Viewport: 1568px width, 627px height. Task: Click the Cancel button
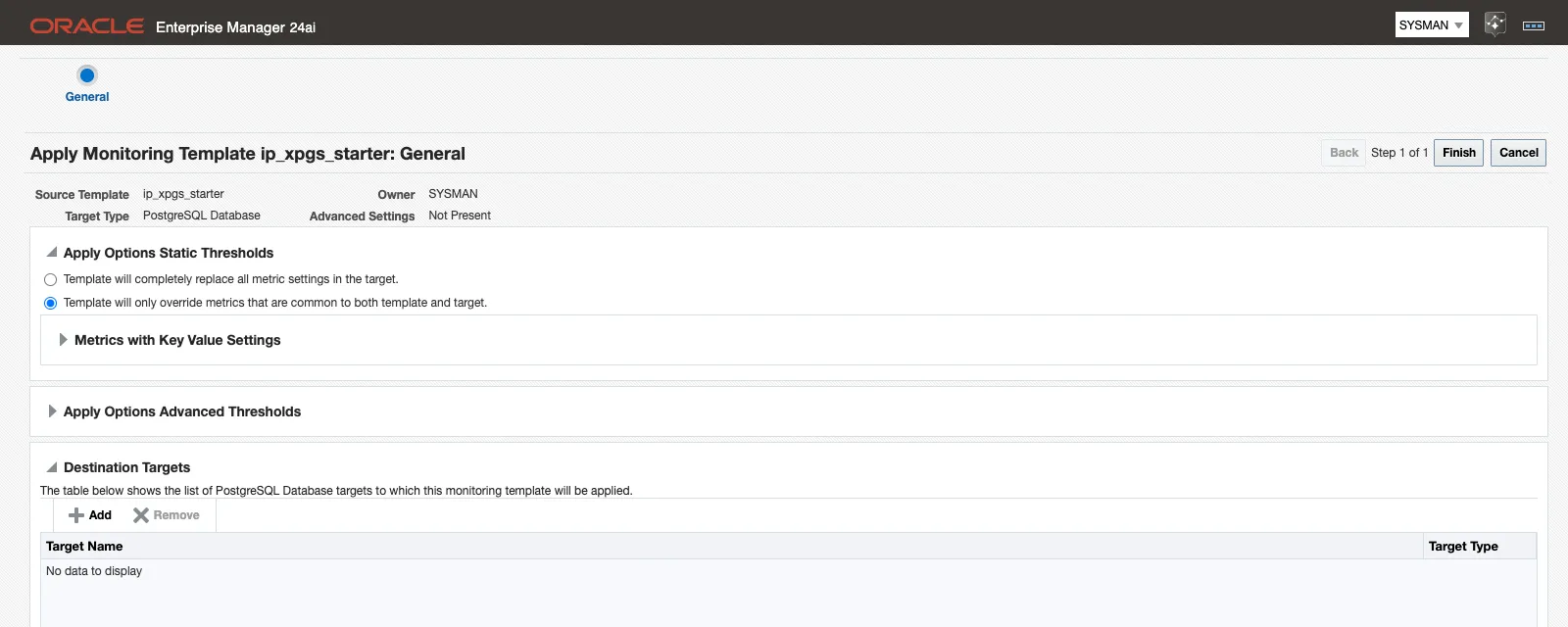1518,153
